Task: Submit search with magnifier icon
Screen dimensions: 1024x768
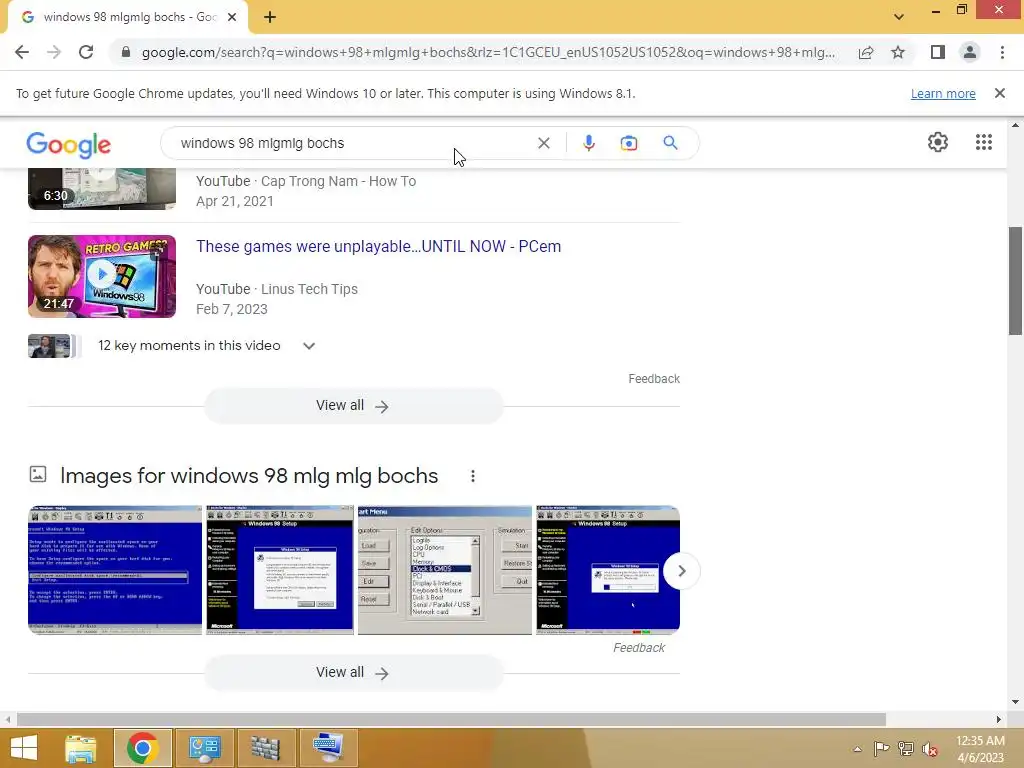Action: (670, 143)
